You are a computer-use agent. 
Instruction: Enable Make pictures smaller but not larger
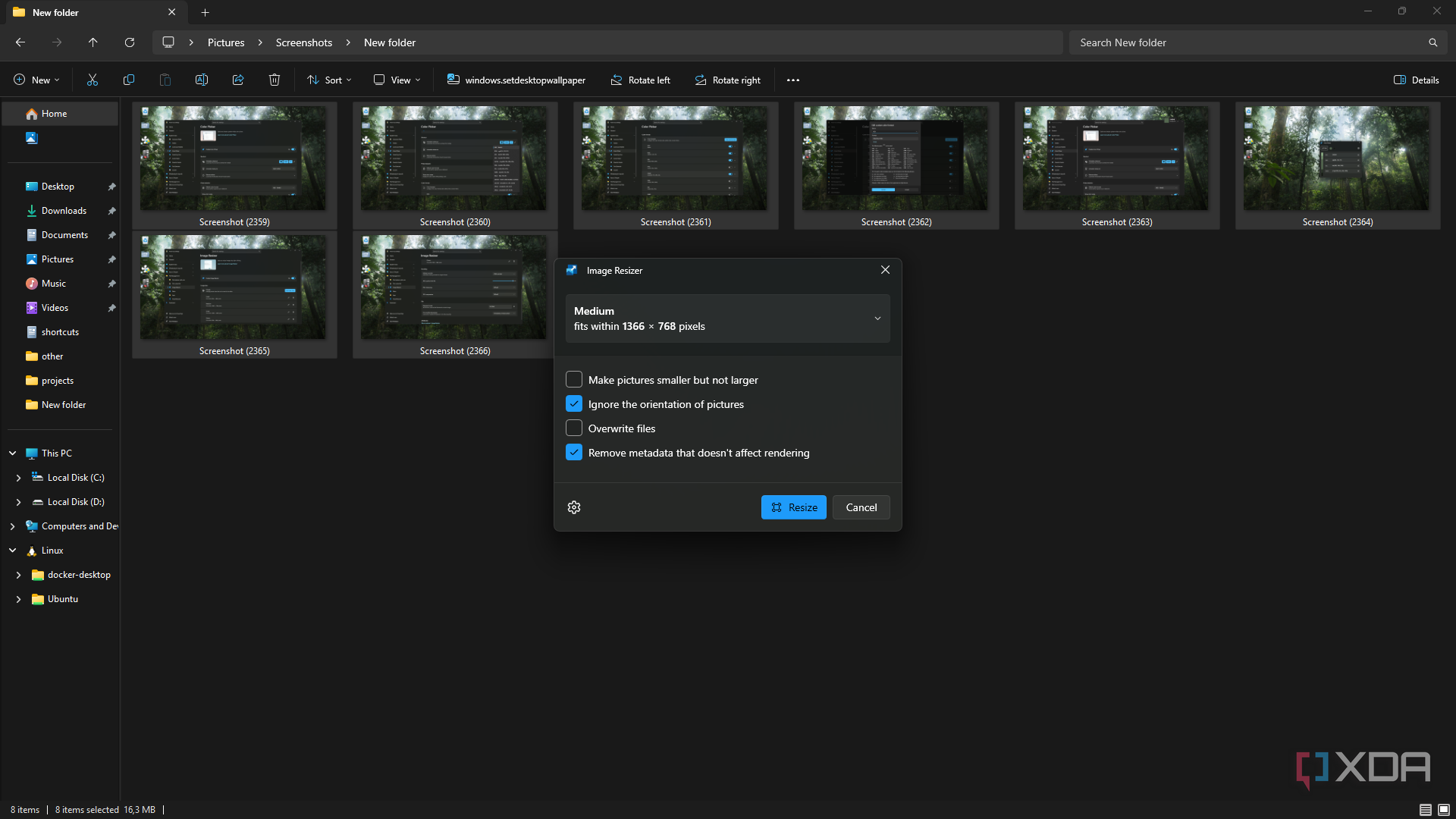point(574,379)
